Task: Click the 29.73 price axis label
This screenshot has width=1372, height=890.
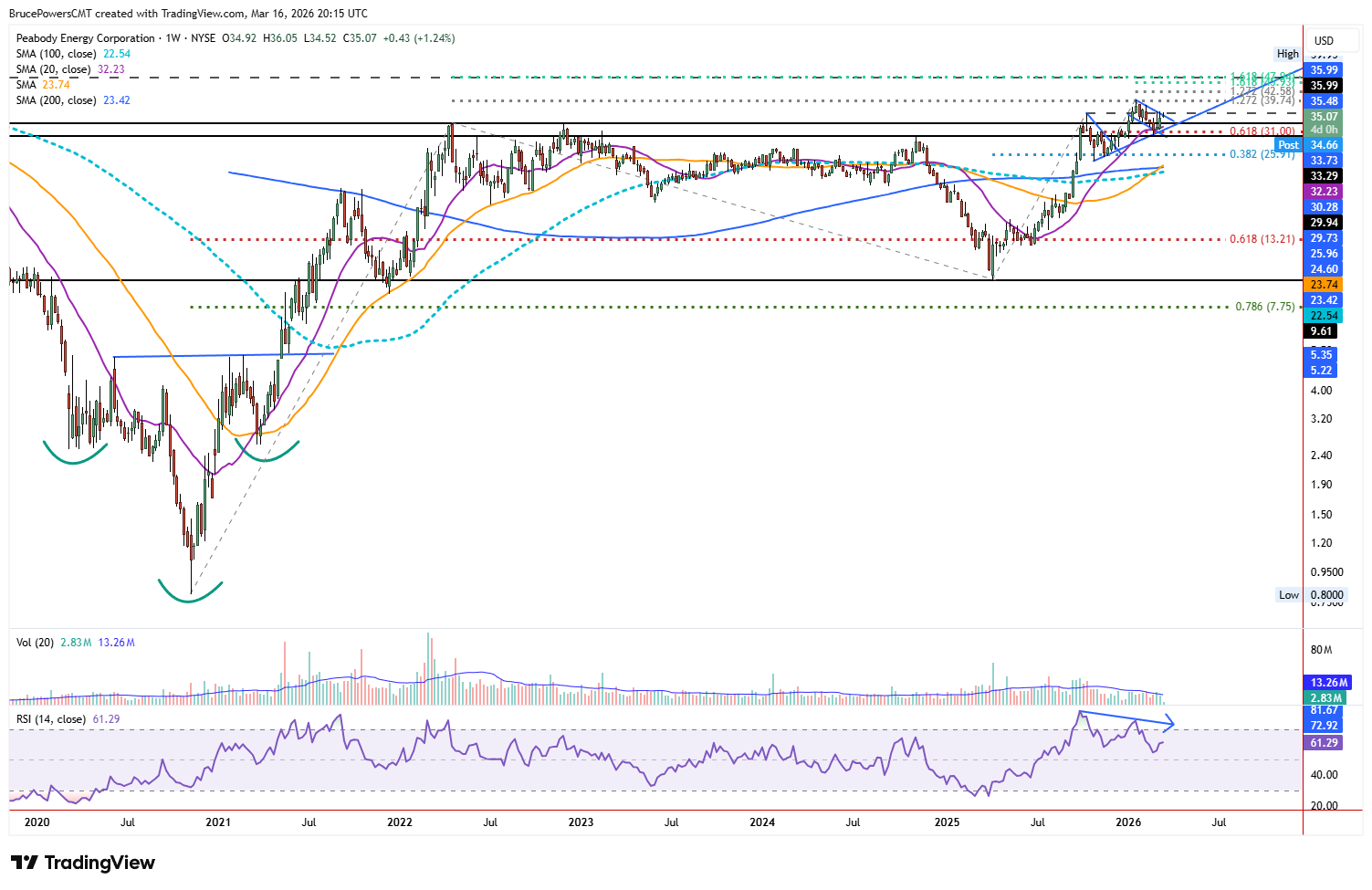Action: tap(1324, 238)
